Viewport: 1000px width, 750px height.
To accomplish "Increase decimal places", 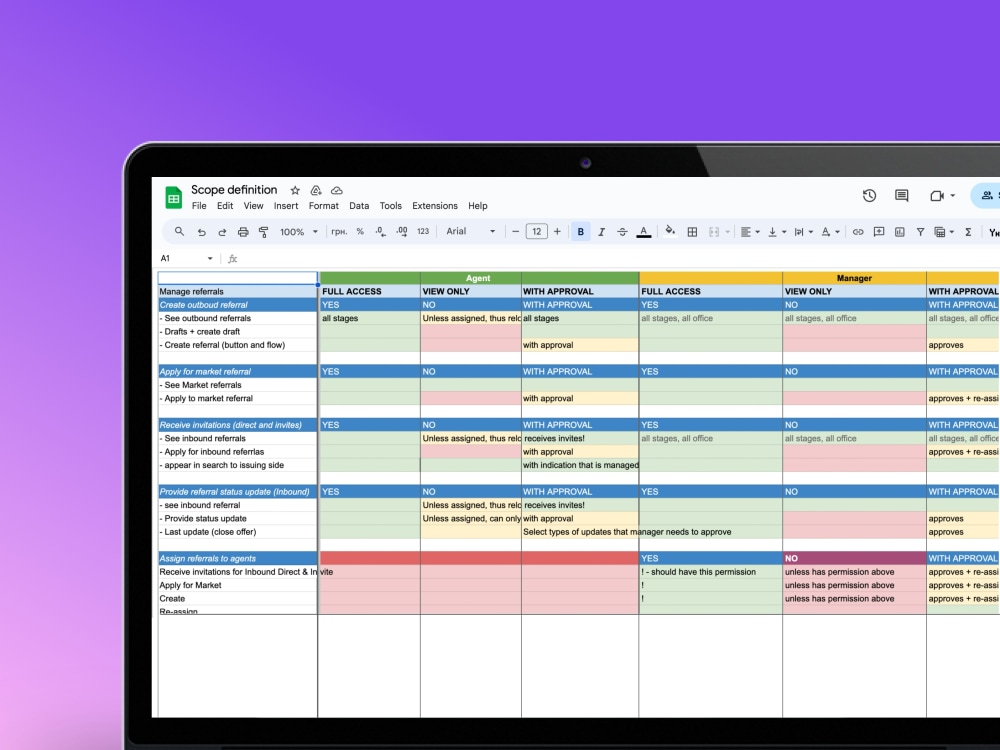I will tap(402, 232).
